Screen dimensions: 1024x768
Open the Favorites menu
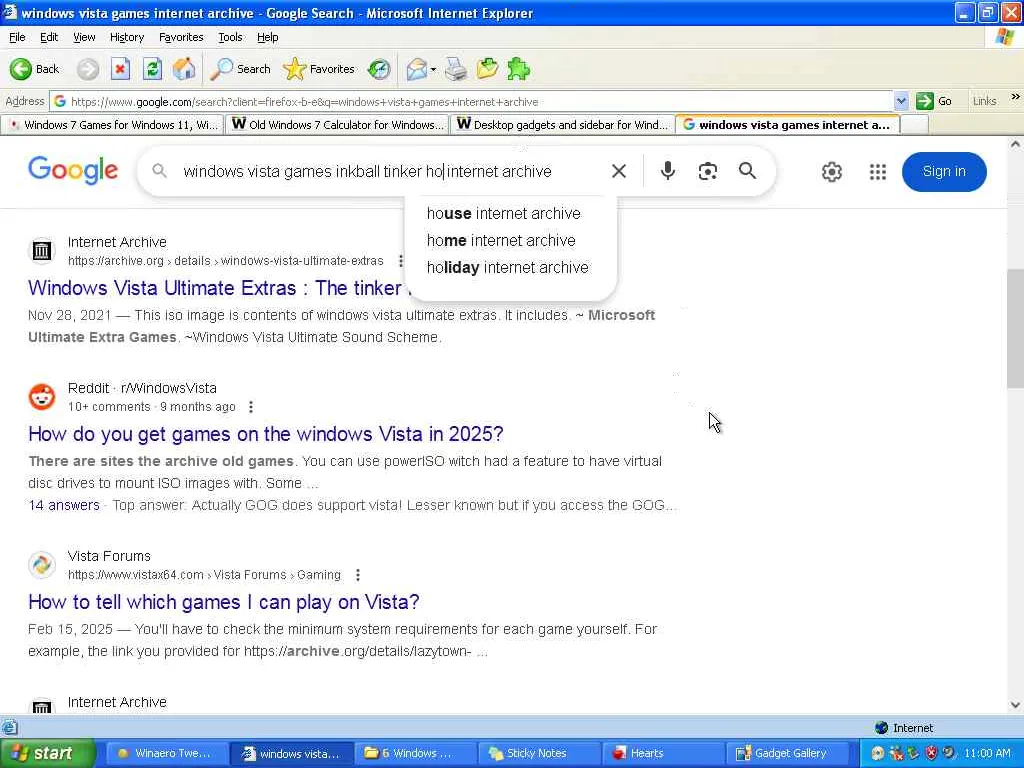pos(181,37)
